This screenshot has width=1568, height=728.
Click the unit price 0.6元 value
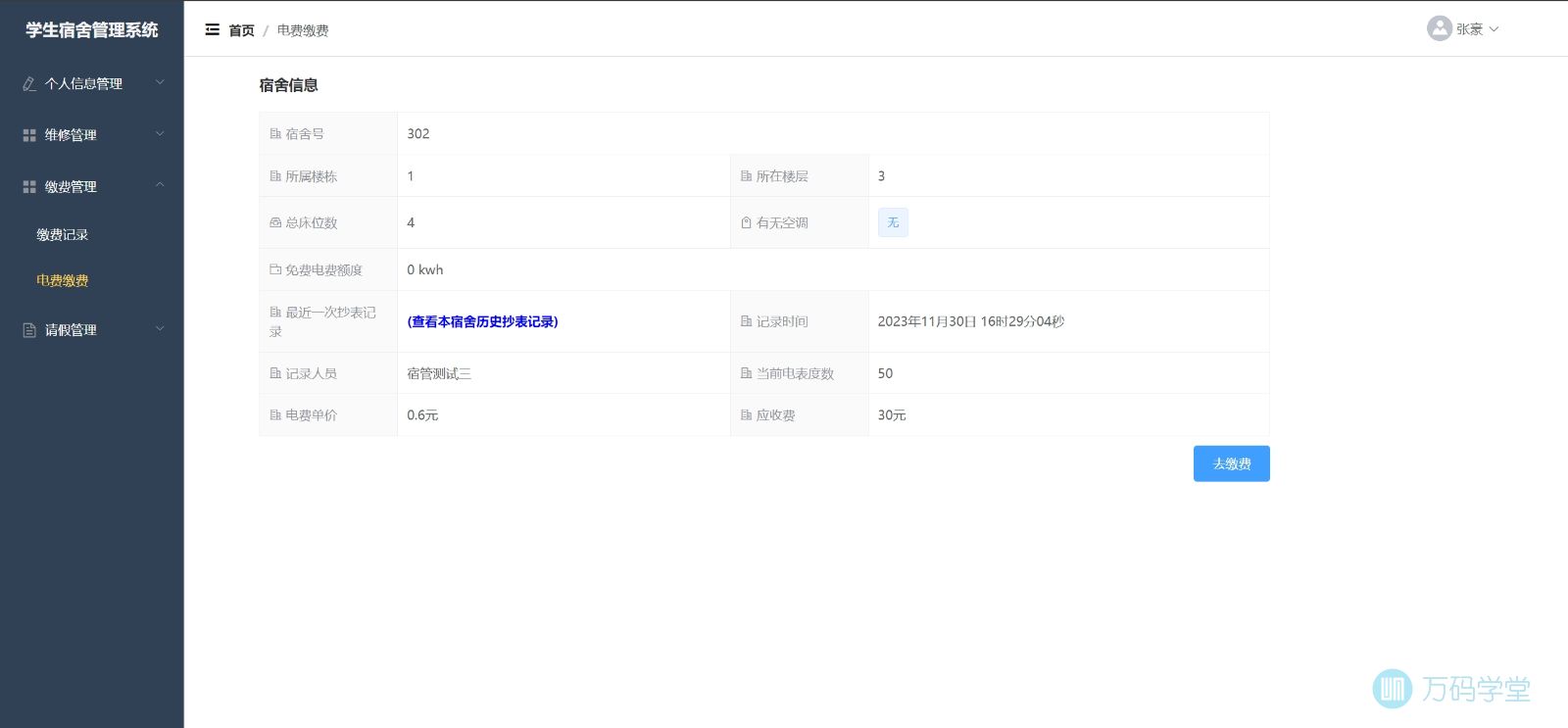(422, 415)
